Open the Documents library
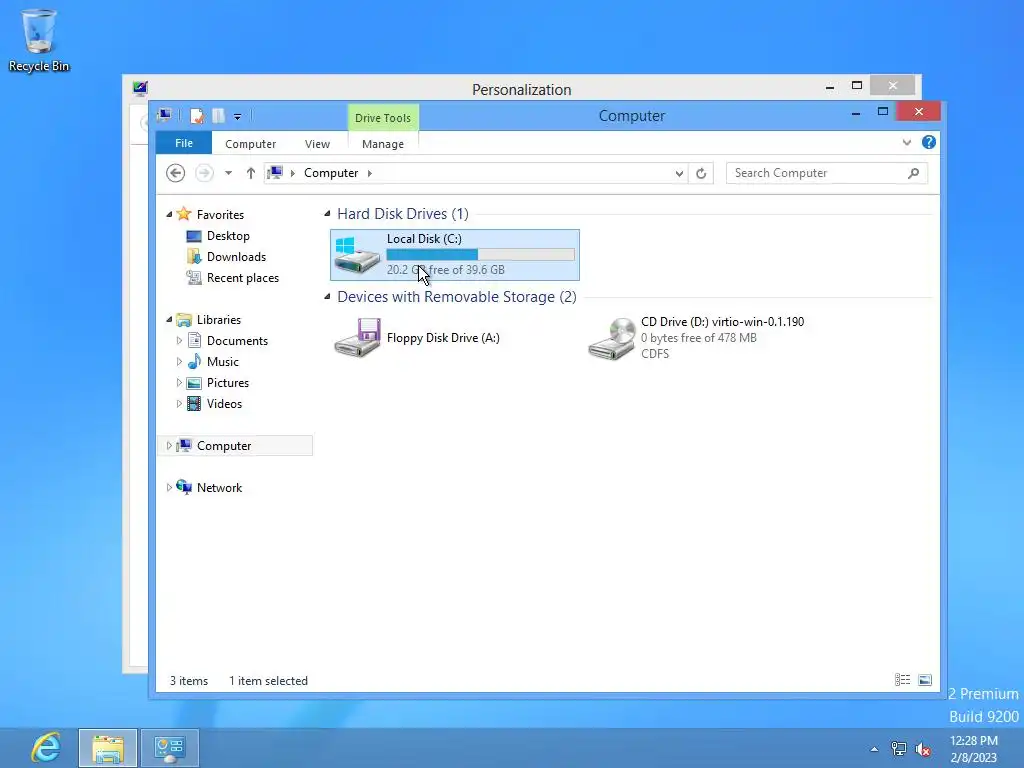This screenshot has width=1024, height=768. (x=237, y=340)
